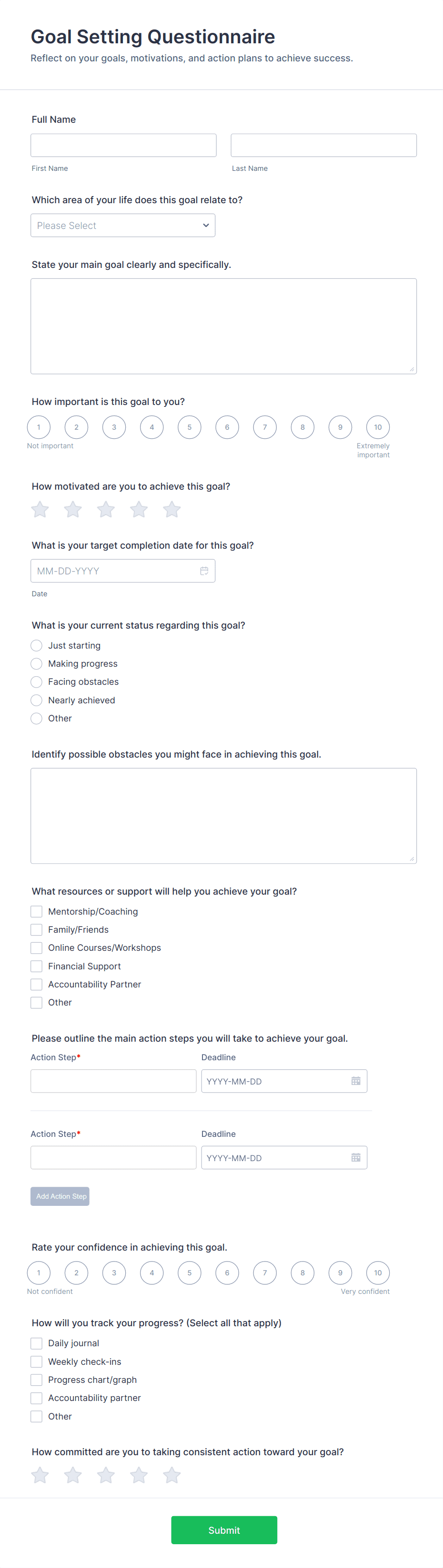
Task: Click the First Name input field
Action: click(124, 146)
